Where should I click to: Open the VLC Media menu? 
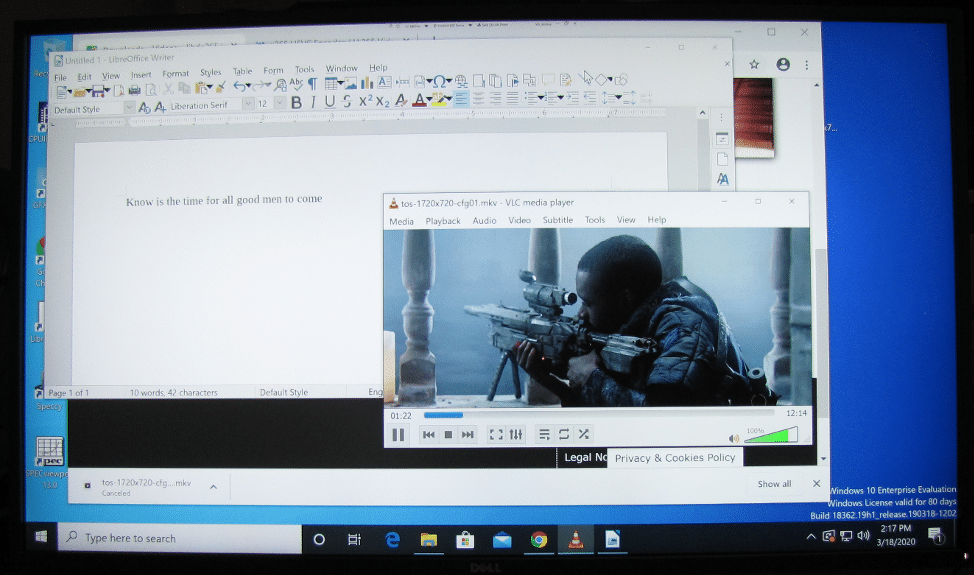click(x=401, y=221)
